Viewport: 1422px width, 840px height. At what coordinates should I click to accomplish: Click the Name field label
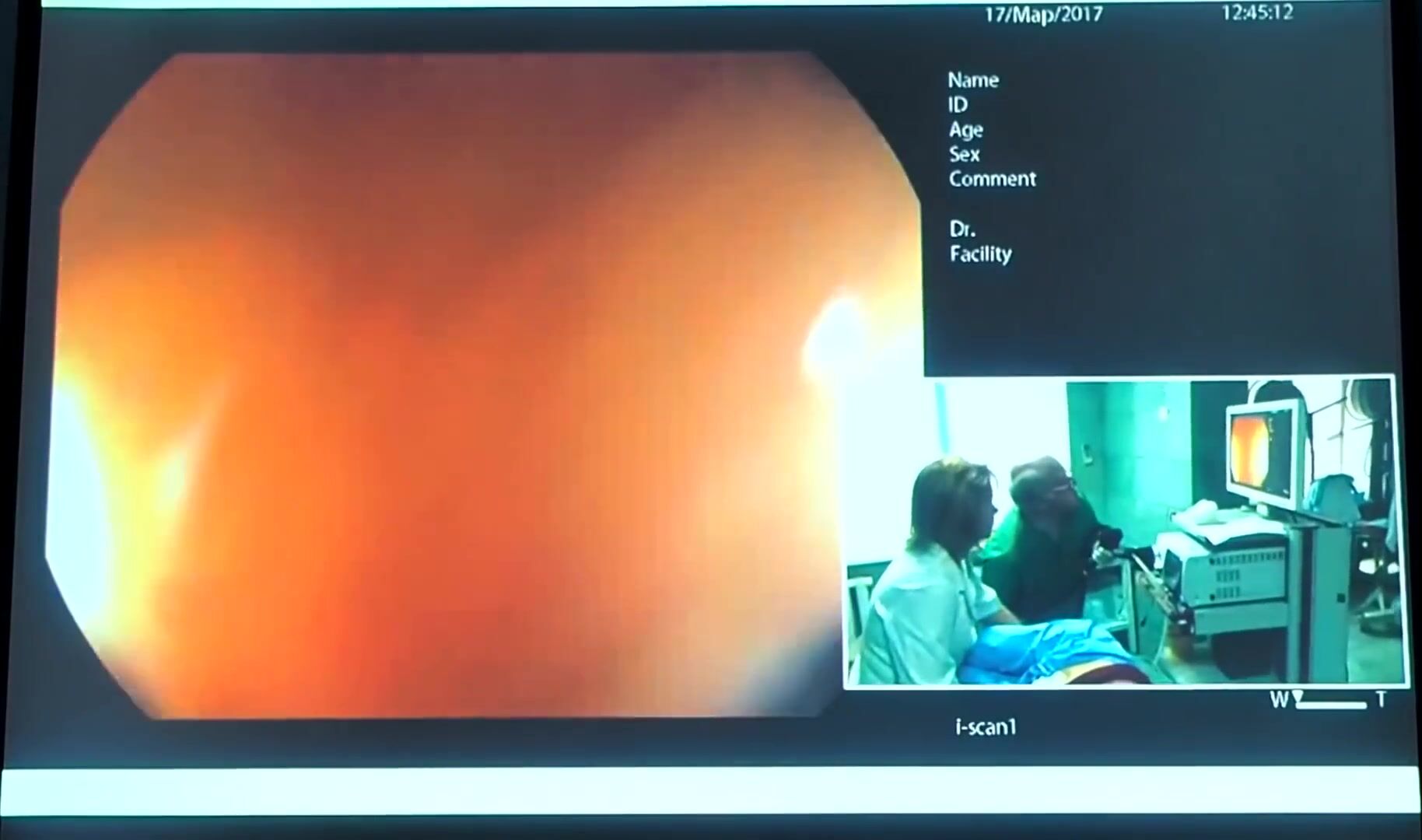point(972,80)
